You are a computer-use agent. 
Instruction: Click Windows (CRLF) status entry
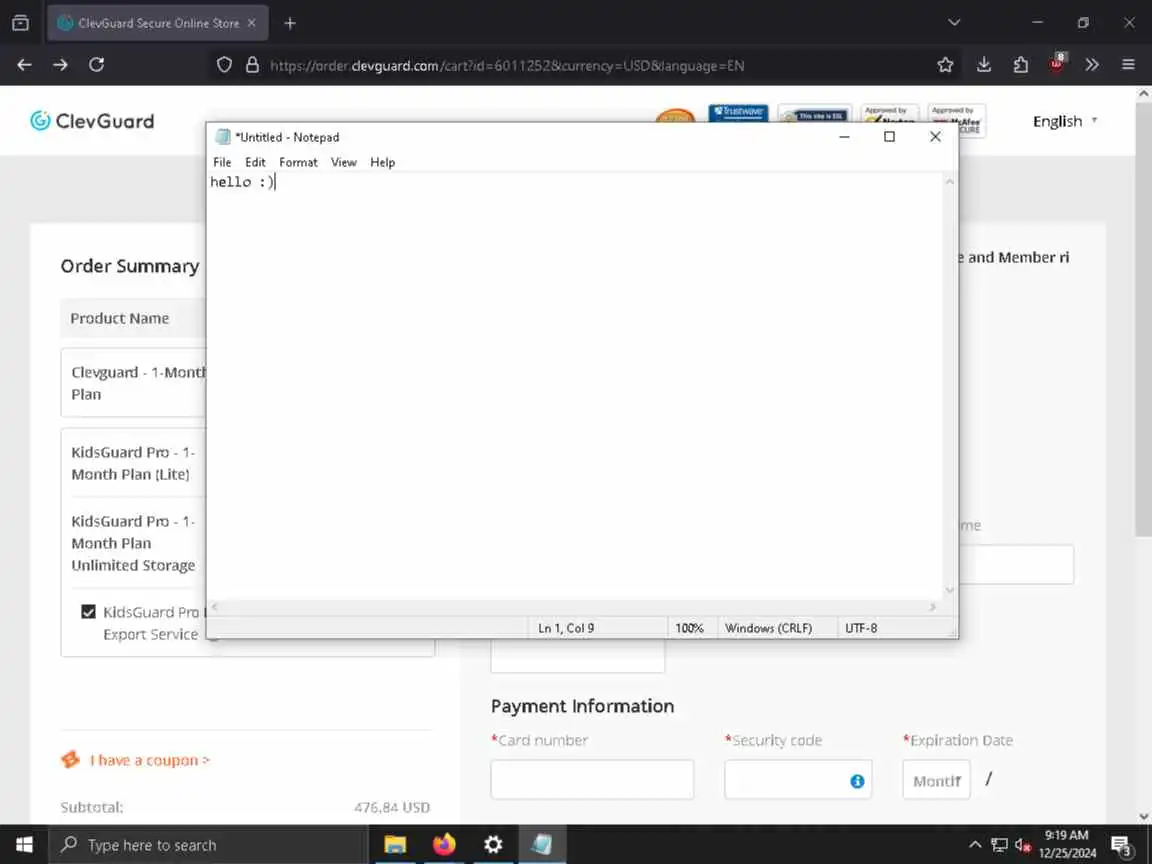tap(768, 628)
